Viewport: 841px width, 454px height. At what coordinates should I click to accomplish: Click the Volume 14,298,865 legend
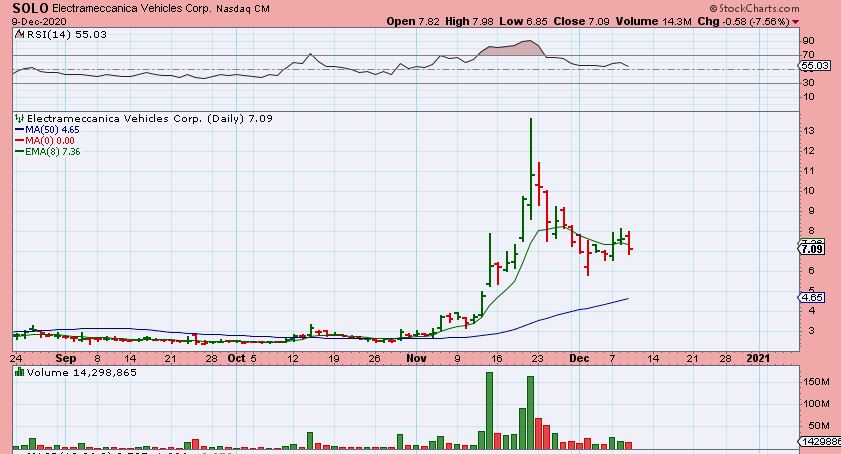tap(82, 372)
